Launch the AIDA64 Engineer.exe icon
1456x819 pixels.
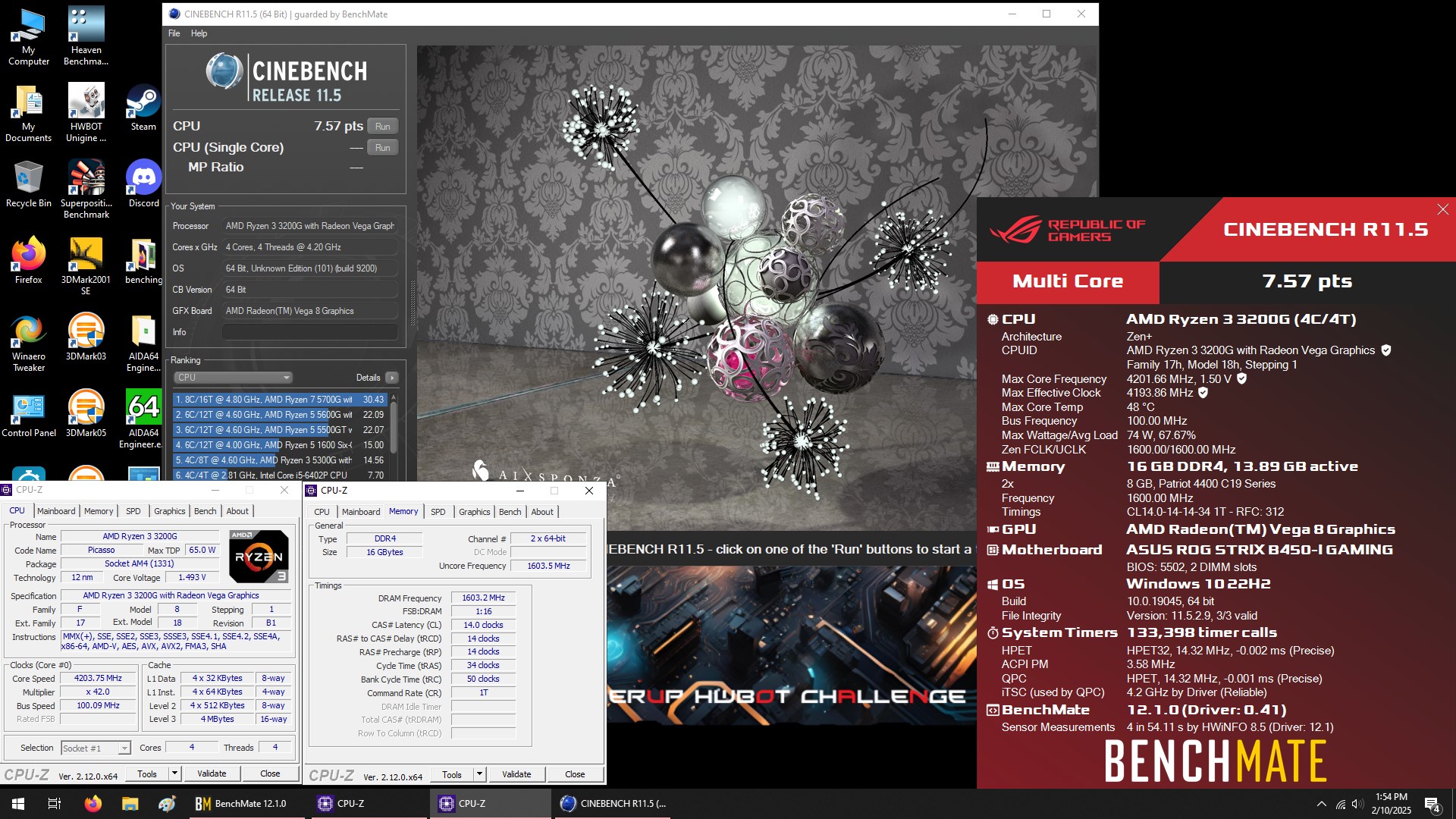[143, 419]
